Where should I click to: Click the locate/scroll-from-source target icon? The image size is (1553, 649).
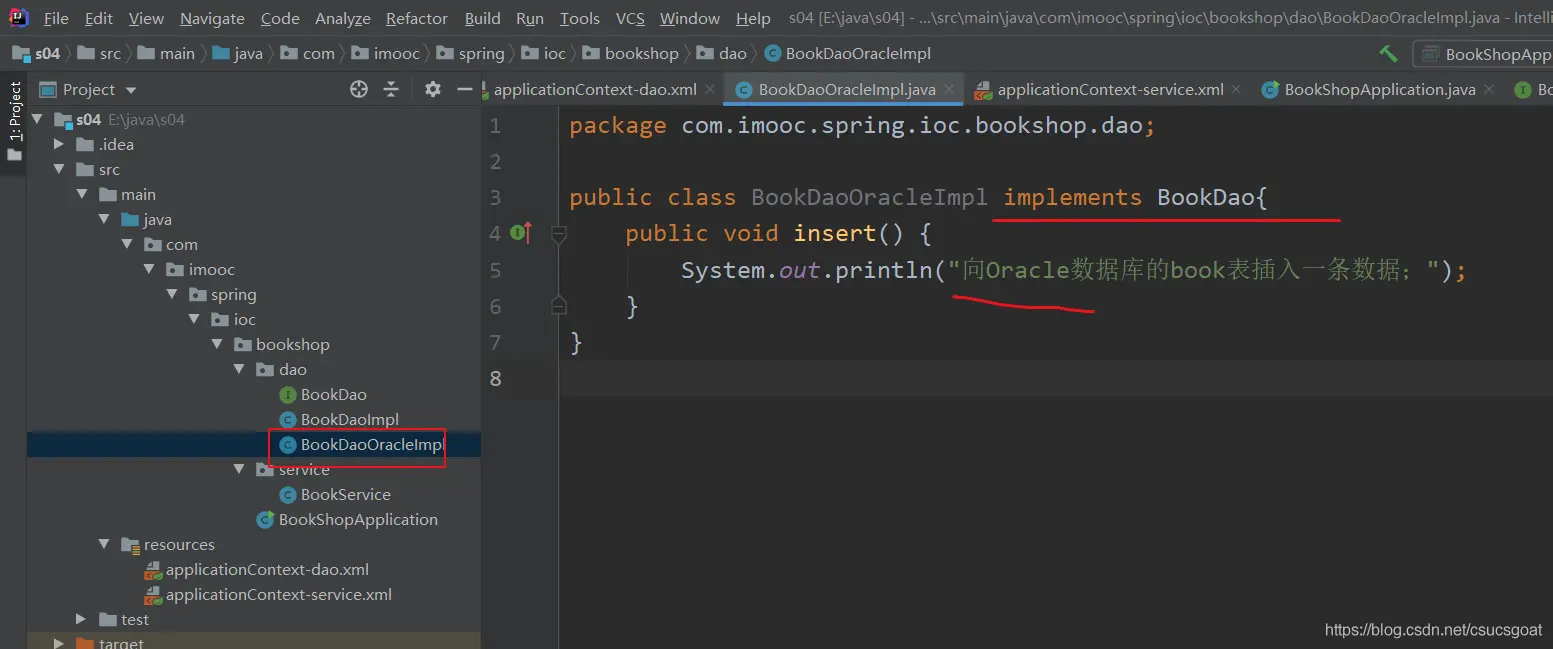click(x=359, y=90)
